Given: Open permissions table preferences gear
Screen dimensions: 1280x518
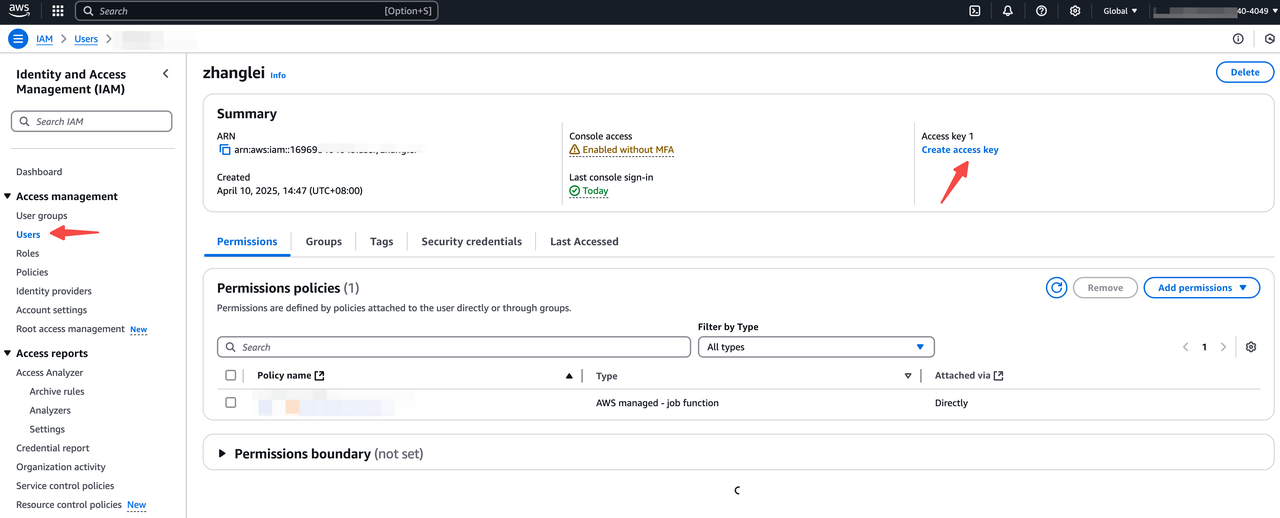Looking at the screenshot, I should pos(1250,347).
